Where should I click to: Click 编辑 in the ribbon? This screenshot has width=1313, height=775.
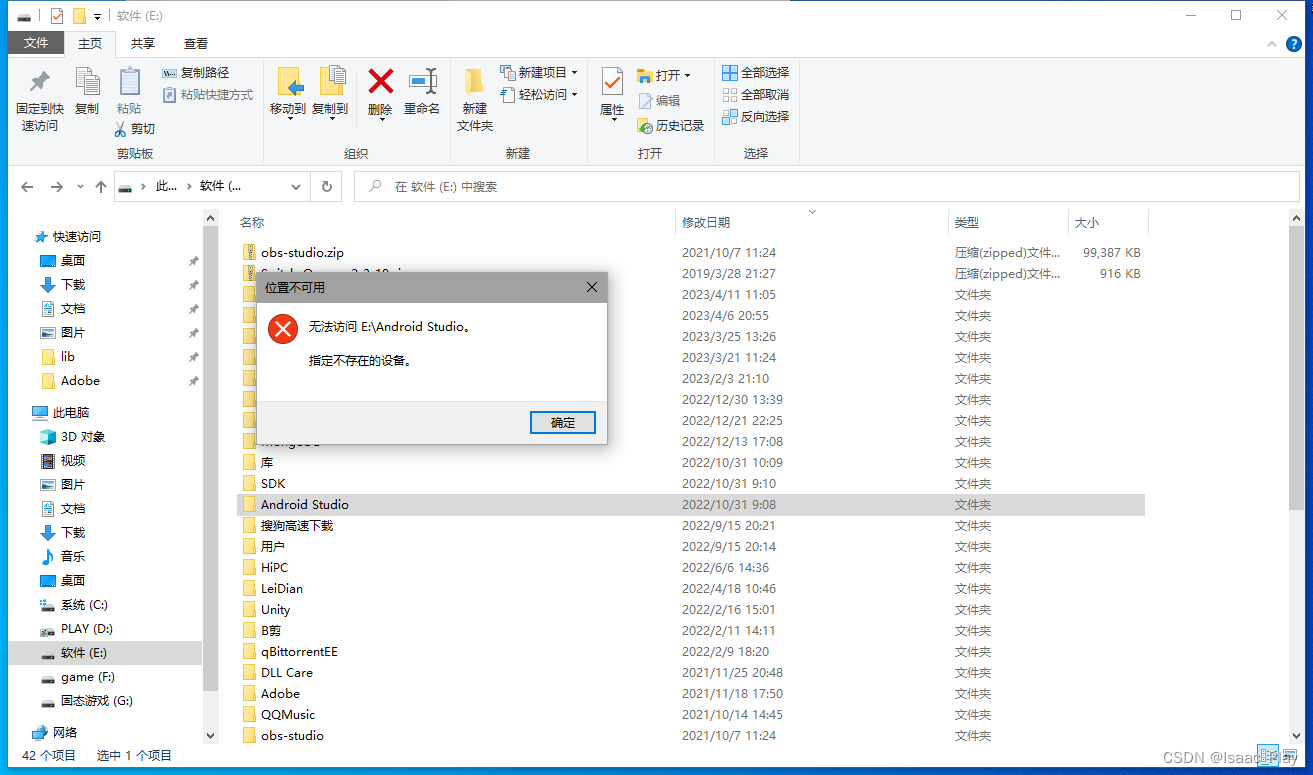tap(659, 100)
